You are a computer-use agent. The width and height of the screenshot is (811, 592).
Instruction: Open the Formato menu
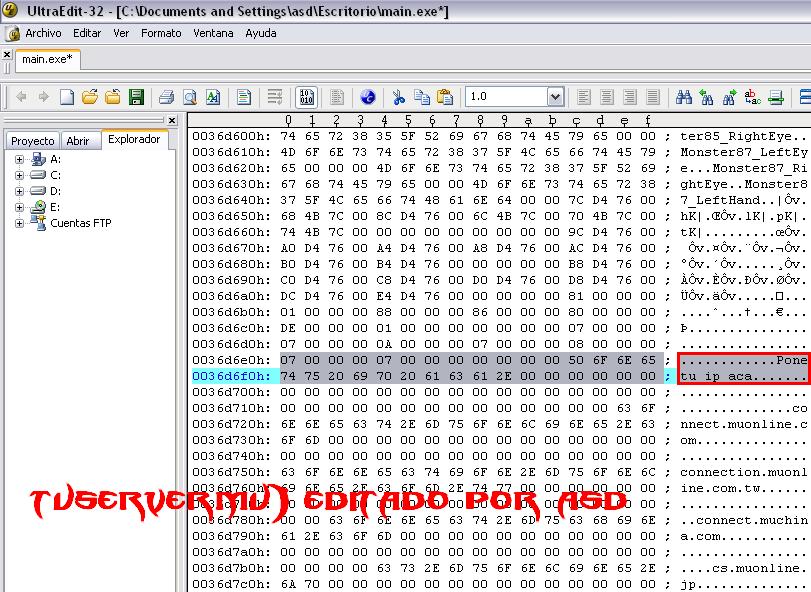coord(161,33)
